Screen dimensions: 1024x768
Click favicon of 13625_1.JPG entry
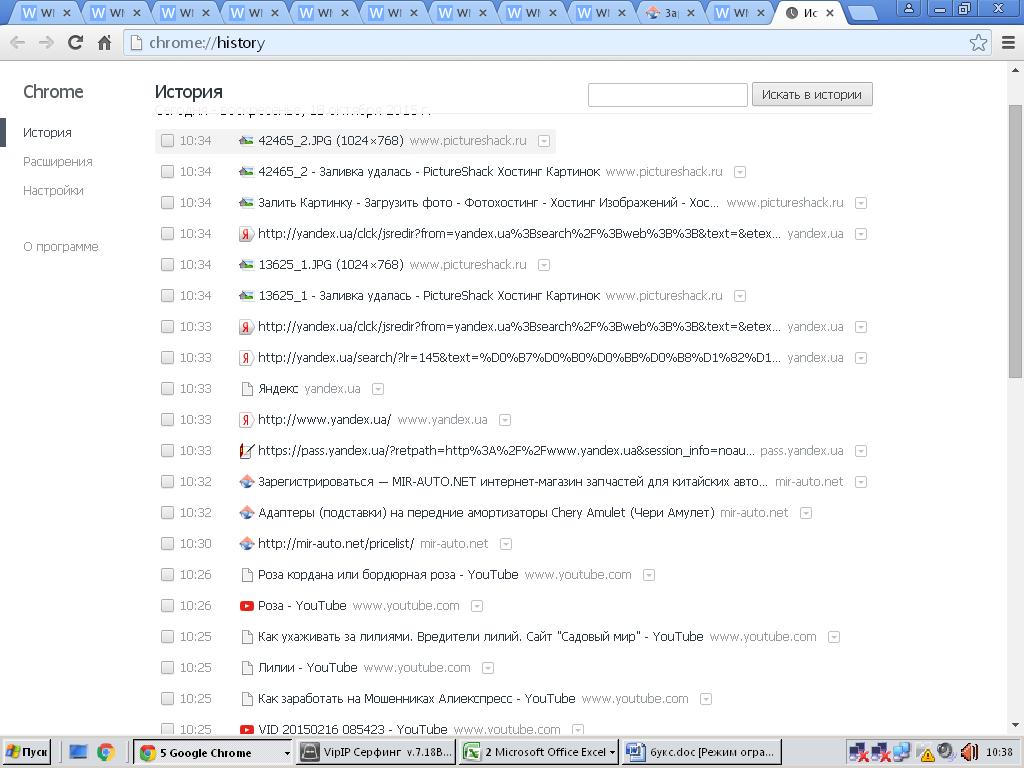tap(246, 264)
